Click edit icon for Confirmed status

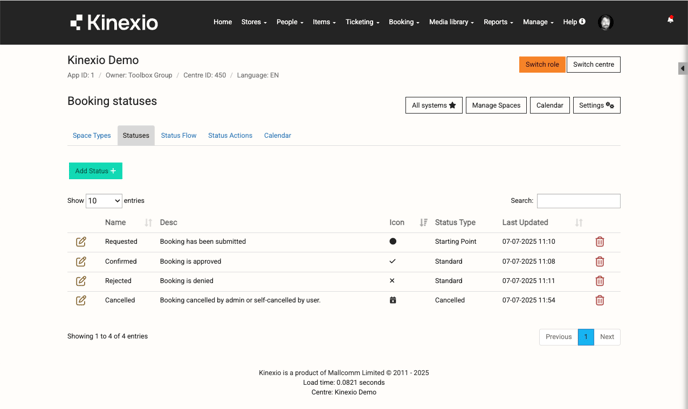click(x=81, y=262)
